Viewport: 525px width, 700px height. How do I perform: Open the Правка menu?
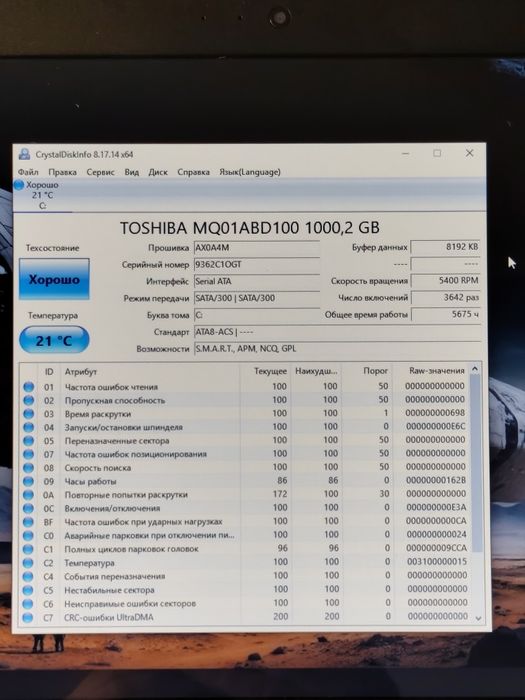point(62,172)
